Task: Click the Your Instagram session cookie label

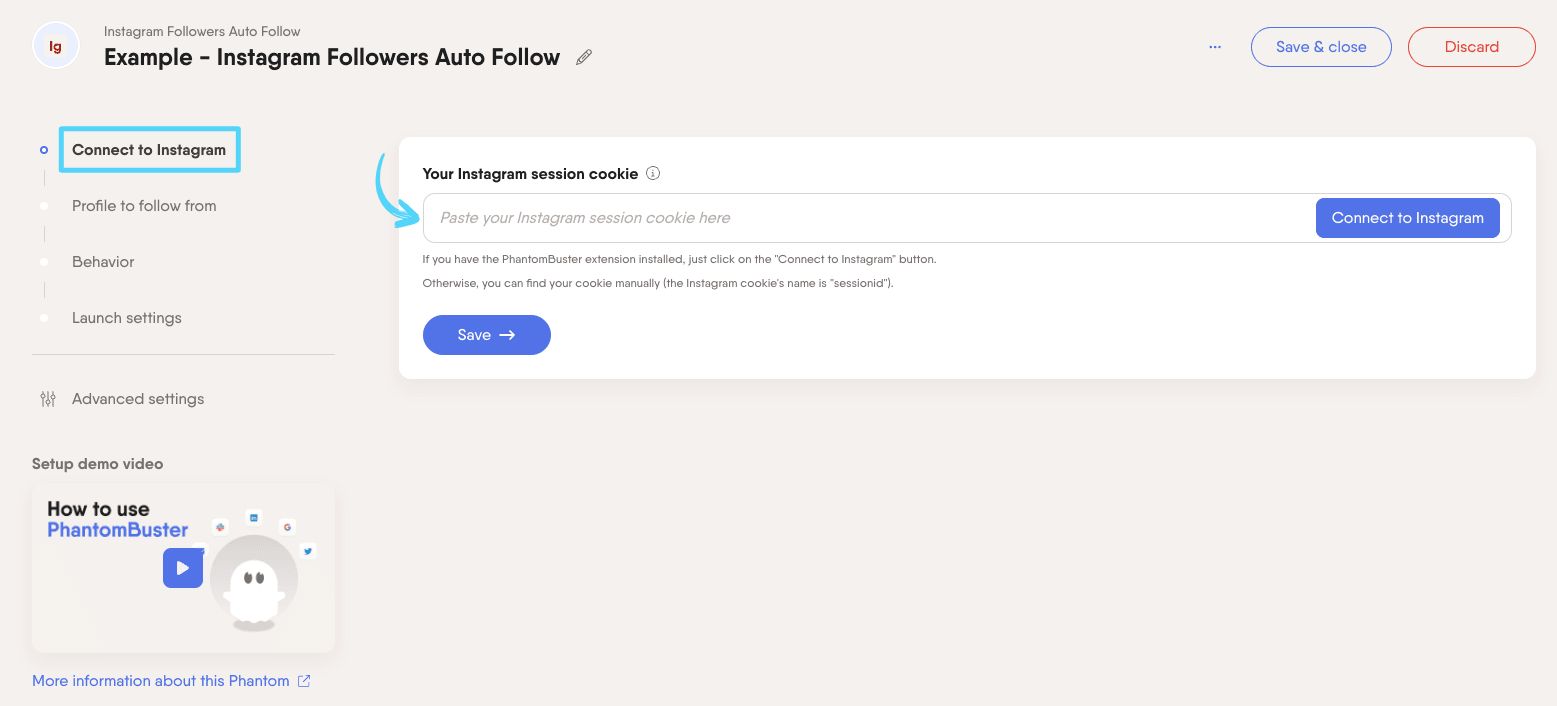Action: tap(530, 174)
